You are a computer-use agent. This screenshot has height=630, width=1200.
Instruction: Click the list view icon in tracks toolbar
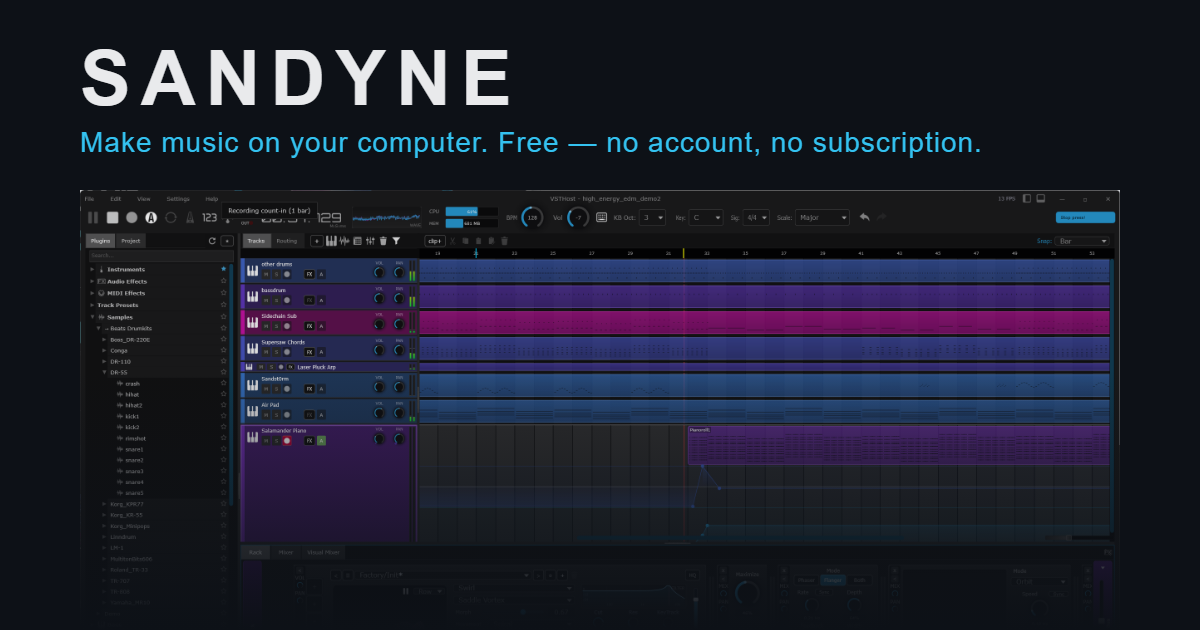click(x=358, y=241)
